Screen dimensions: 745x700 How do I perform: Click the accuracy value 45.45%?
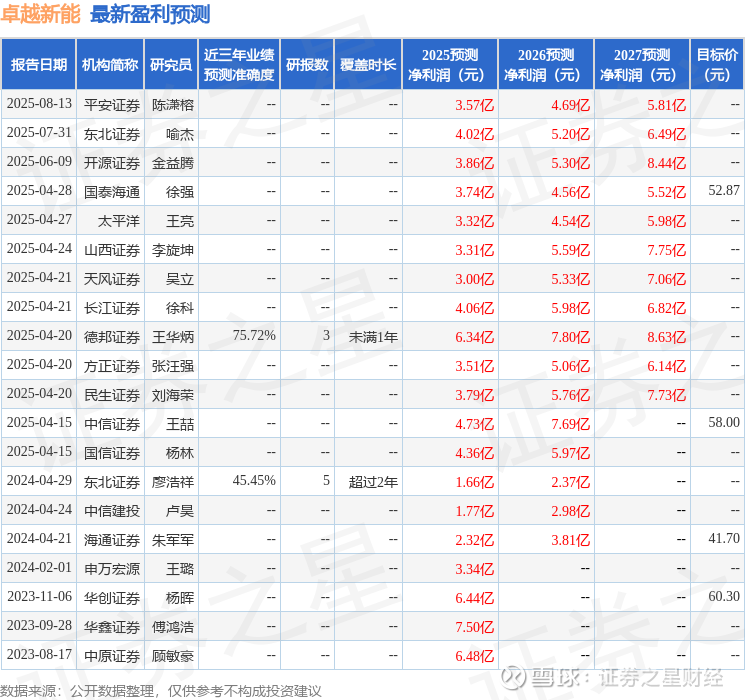pyautogui.click(x=254, y=480)
